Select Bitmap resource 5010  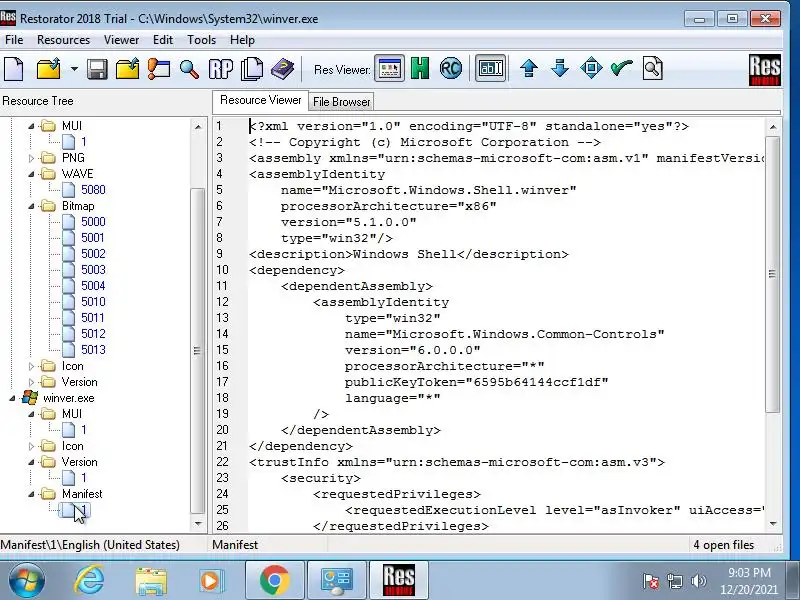tap(93, 302)
